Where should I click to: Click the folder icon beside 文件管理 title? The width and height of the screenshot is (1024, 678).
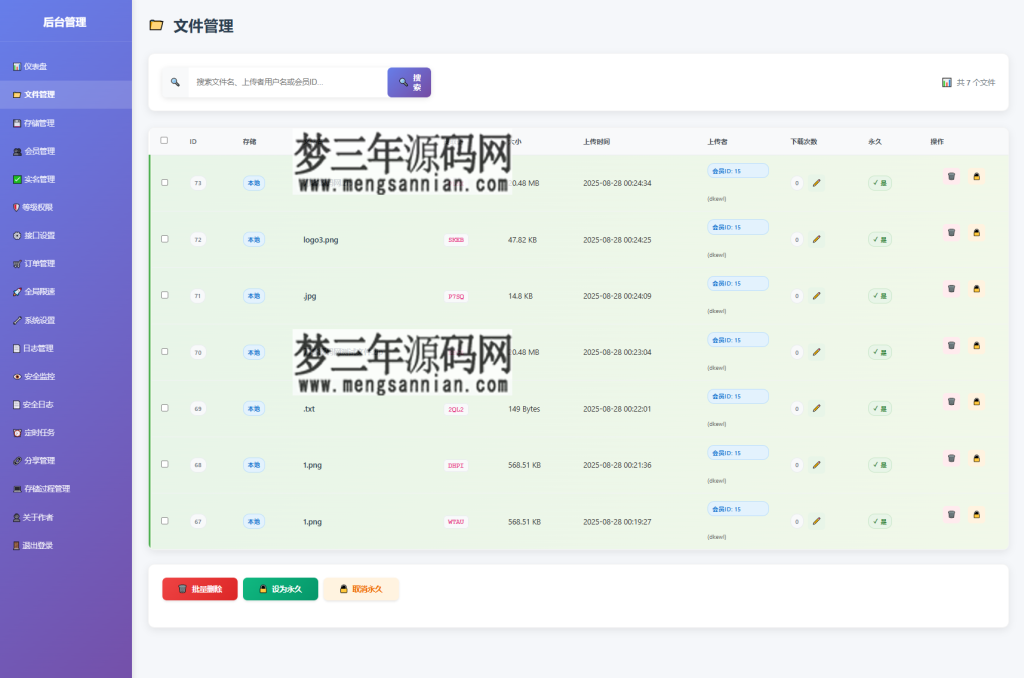pos(155,26)
